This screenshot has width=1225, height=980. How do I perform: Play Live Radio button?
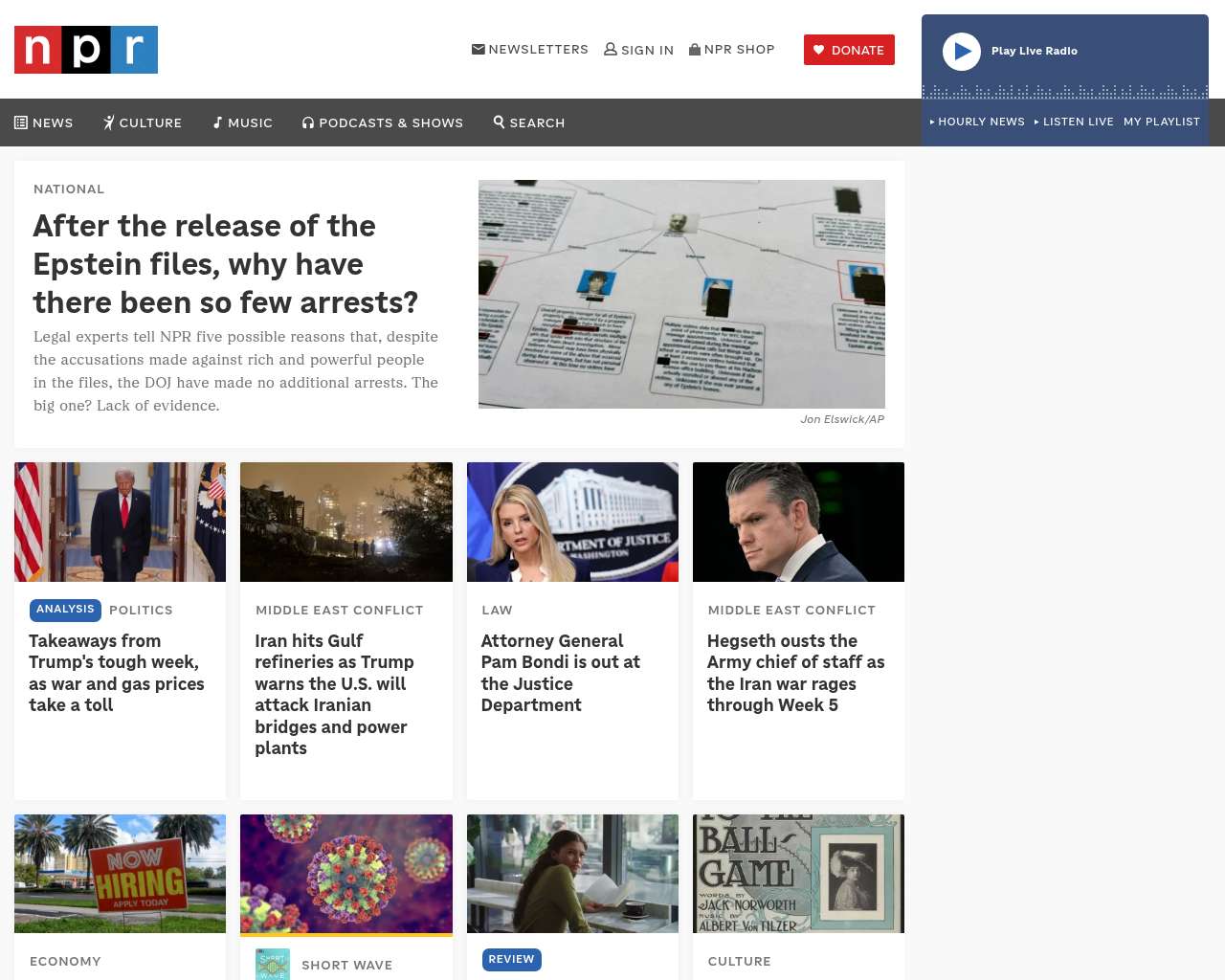962,52
